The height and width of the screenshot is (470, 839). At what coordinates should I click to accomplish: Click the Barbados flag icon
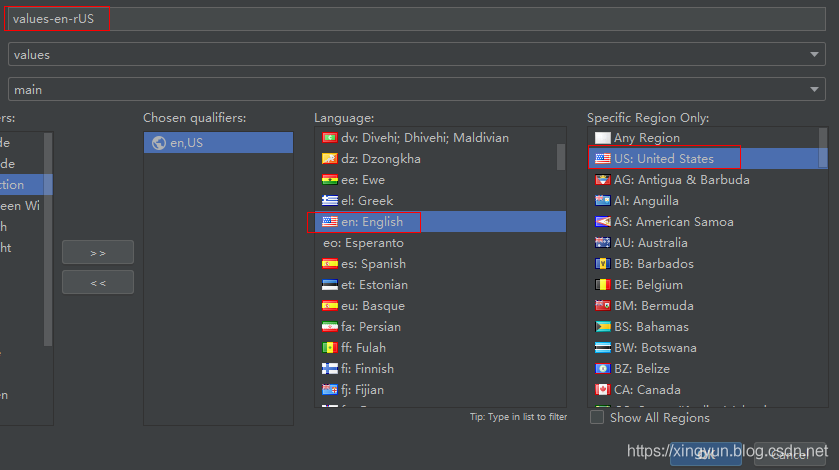coord(602,264)
